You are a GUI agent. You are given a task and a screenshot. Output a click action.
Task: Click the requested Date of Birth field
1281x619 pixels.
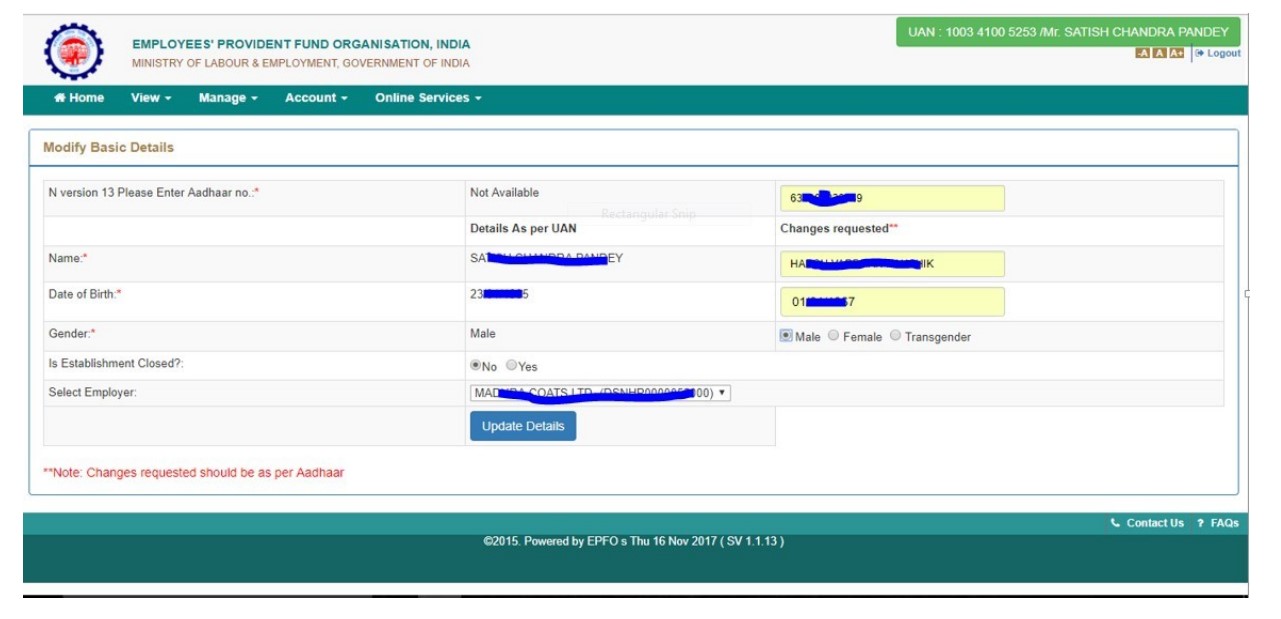[892, 302]
